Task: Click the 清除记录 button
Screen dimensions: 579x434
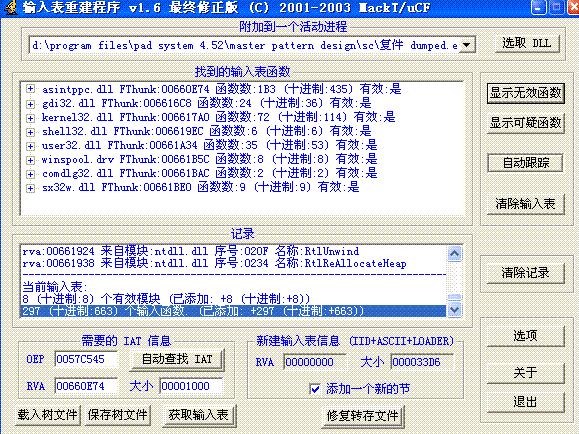Action: 525,273
